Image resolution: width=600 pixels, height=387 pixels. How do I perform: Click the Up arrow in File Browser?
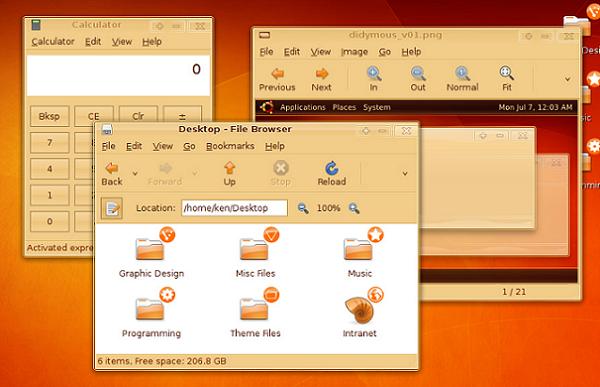point(229,168)
